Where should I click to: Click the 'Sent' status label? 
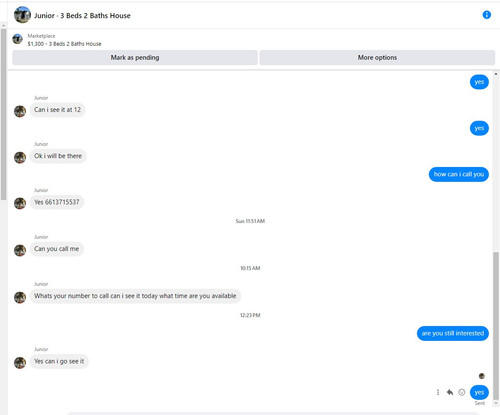pos(480,403)
